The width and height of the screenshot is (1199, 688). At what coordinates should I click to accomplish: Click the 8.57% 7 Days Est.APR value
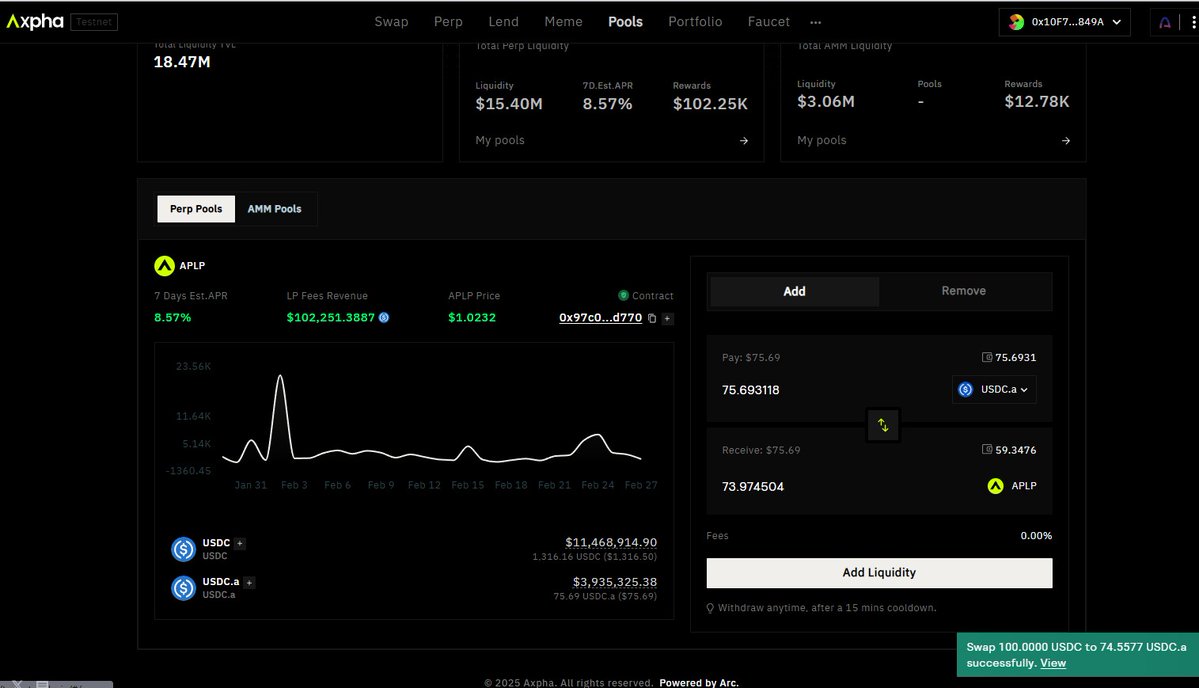click(173, 317)
